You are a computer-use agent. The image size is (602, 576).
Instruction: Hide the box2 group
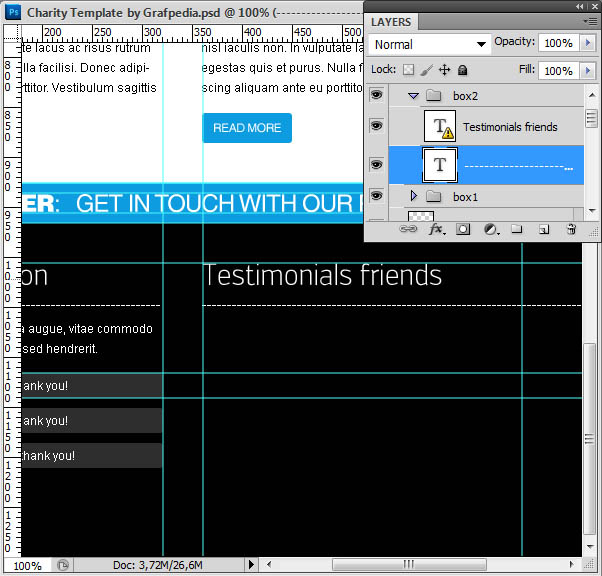[x=376, y=94]
